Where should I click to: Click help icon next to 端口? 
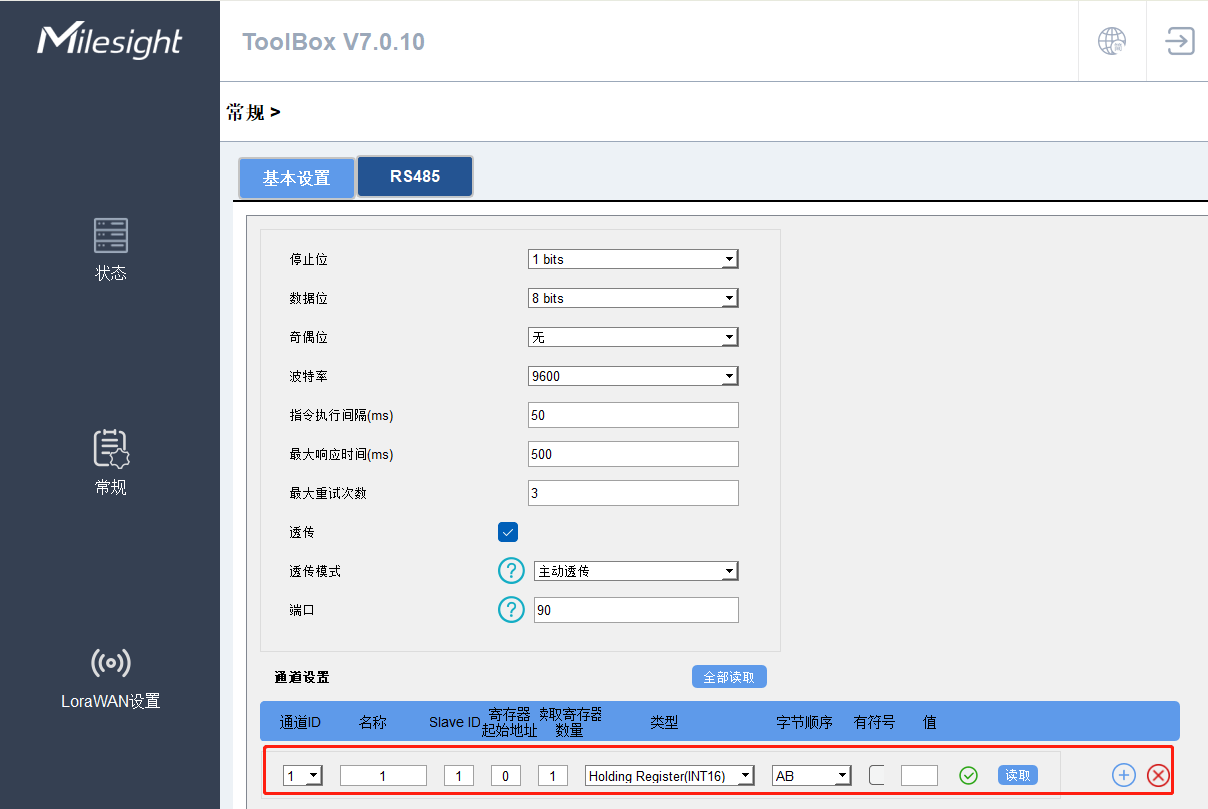pyautogui.click(x=511, y=610)
